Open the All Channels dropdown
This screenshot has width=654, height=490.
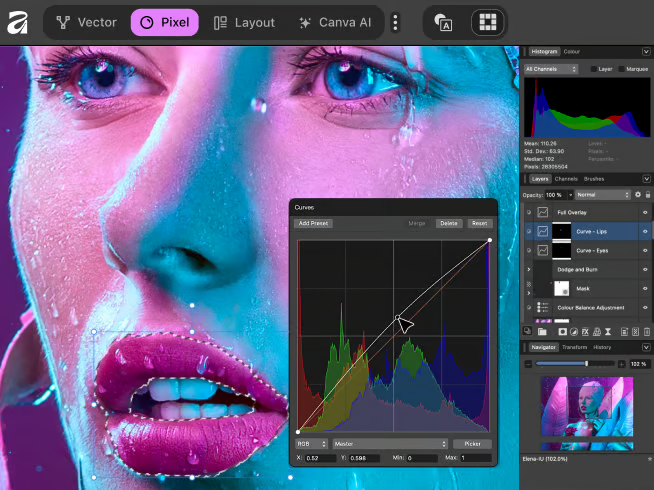click(x=551, y=69)
